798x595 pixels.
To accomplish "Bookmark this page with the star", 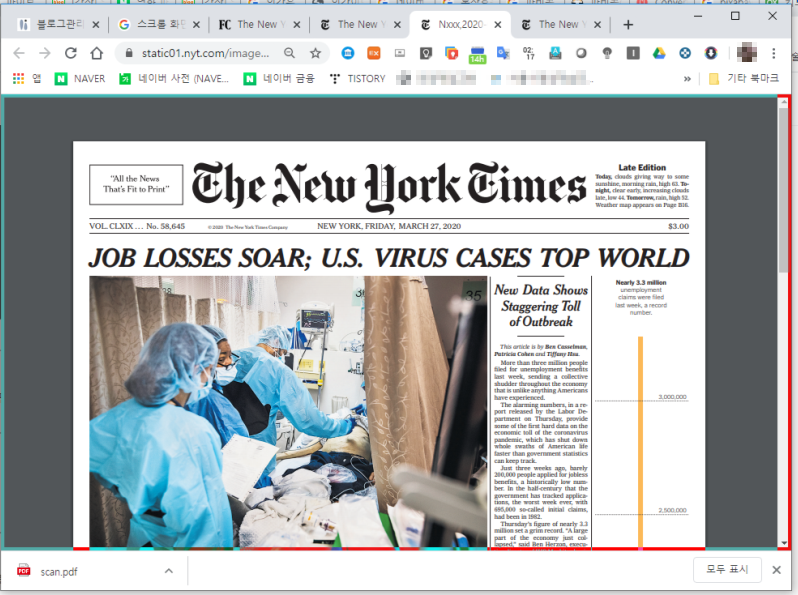I will pyautogui.click(x=316, y=53).
